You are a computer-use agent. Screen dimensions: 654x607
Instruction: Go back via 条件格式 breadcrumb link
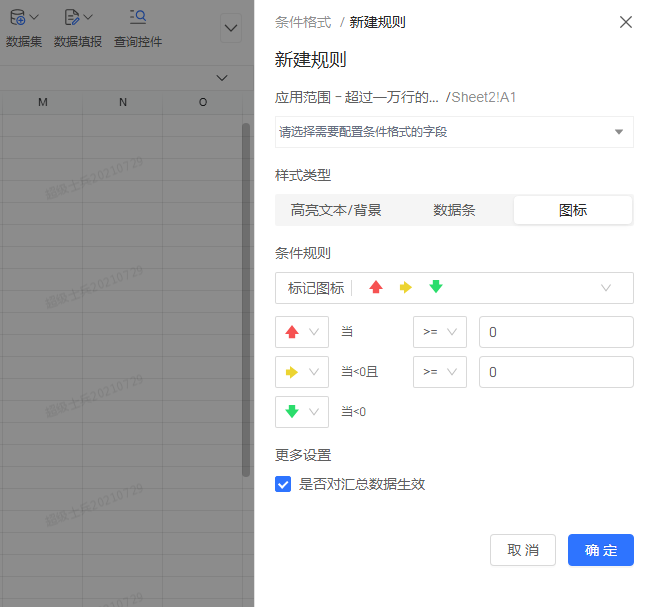pyautogui.click(x=302, y=22)
